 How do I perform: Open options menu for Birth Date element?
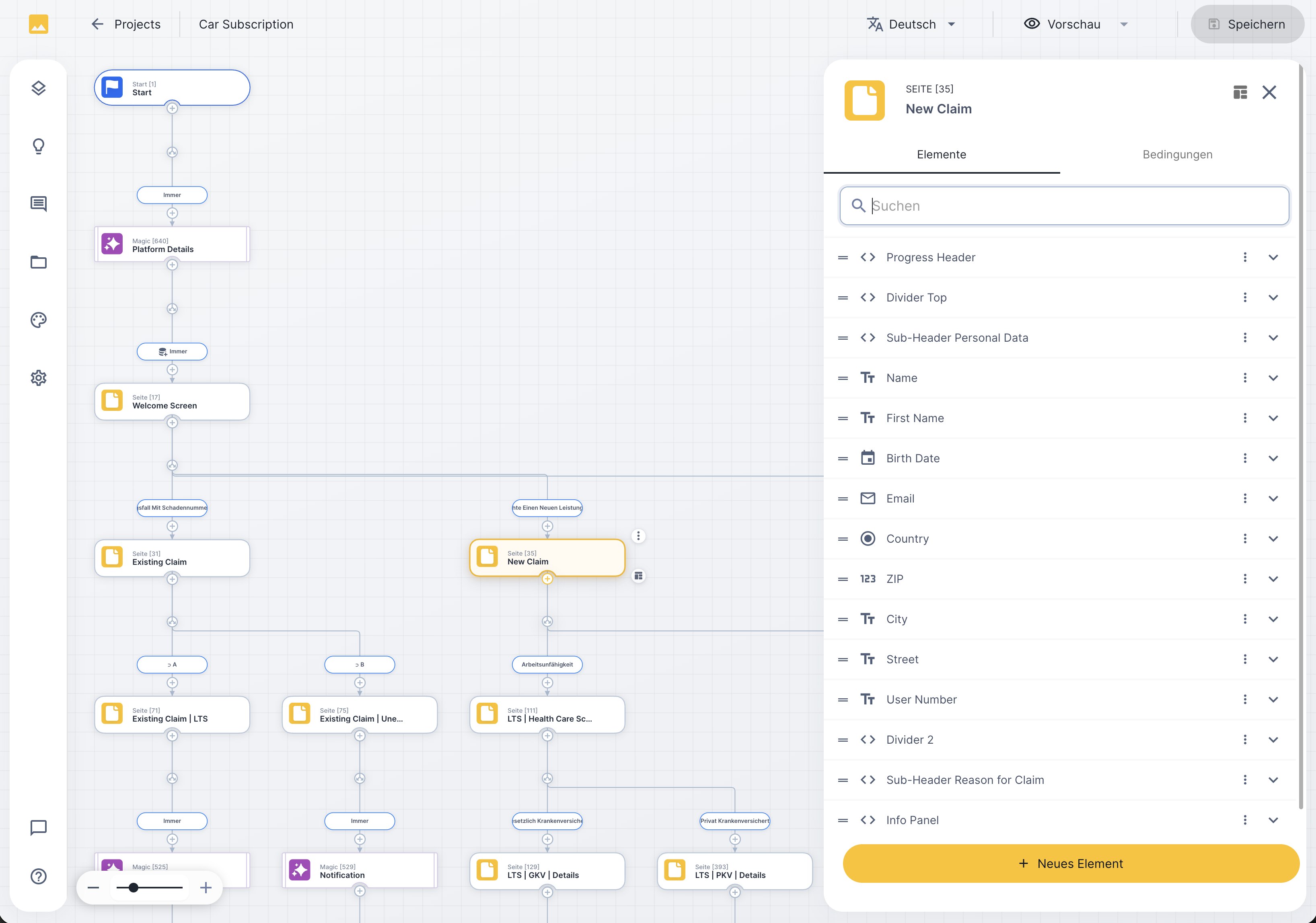[x=1245, y=458]
